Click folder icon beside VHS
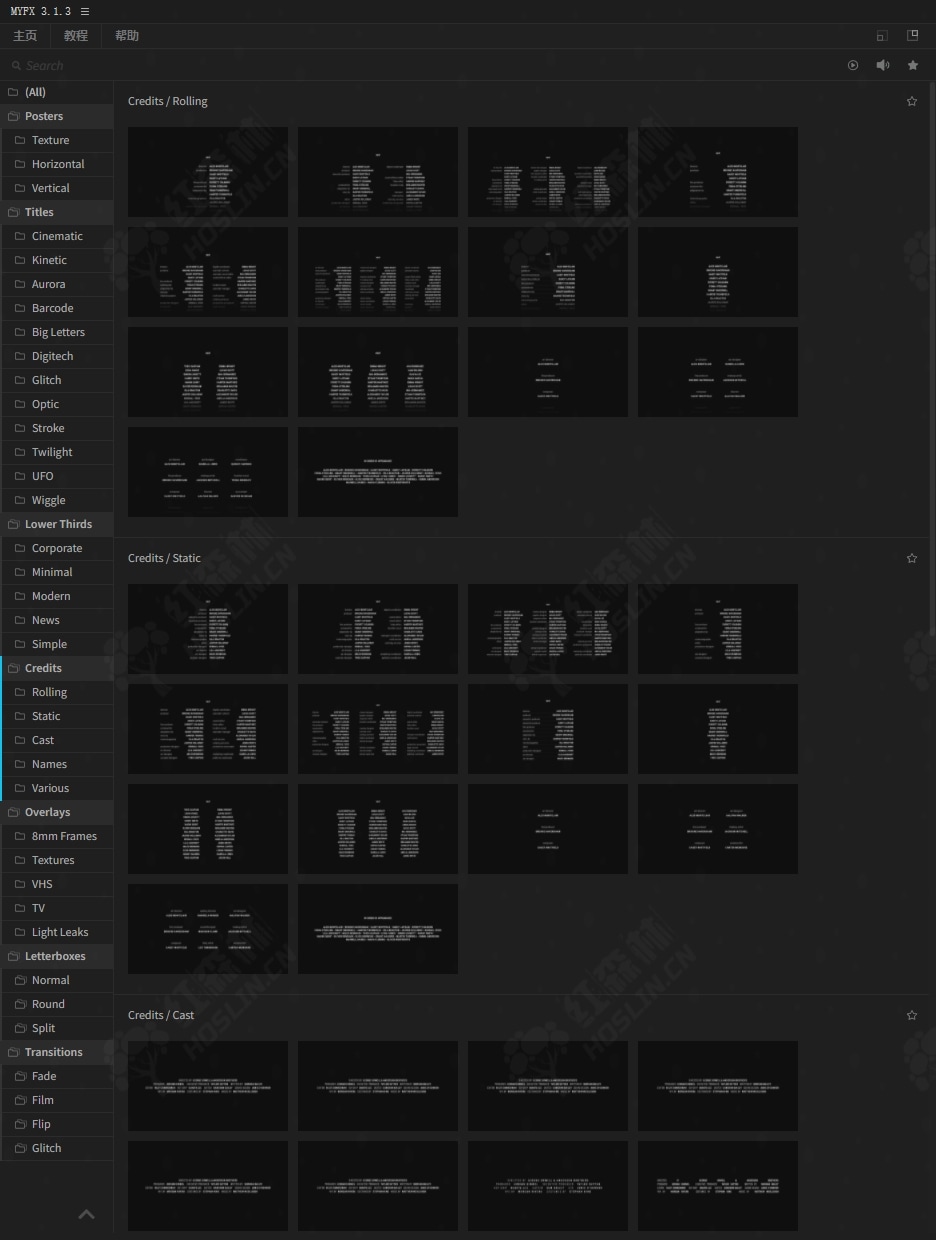Viewport: 936px width, 1240px height. pos(20,884)
